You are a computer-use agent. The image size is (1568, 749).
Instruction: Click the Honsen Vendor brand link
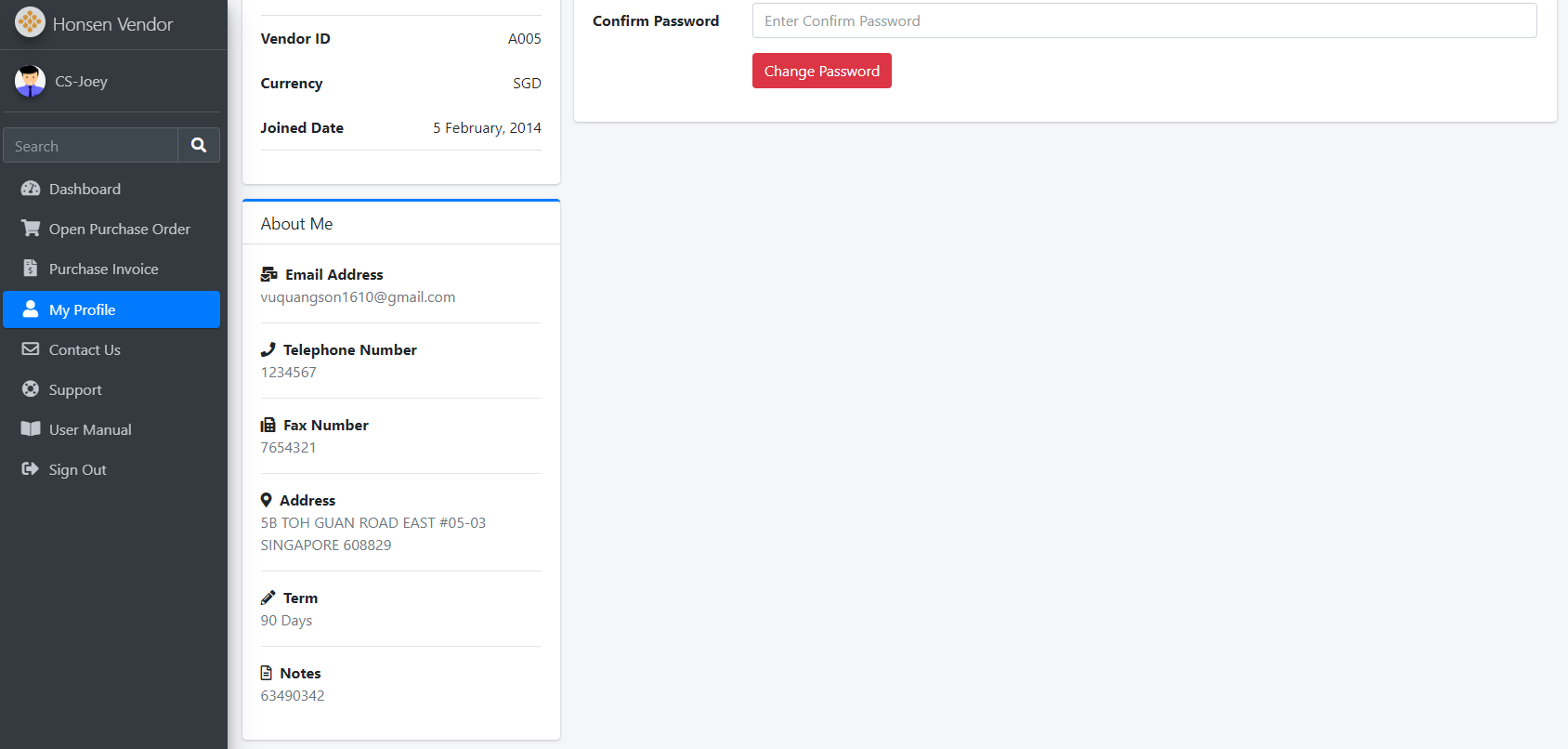pos(112,24)
